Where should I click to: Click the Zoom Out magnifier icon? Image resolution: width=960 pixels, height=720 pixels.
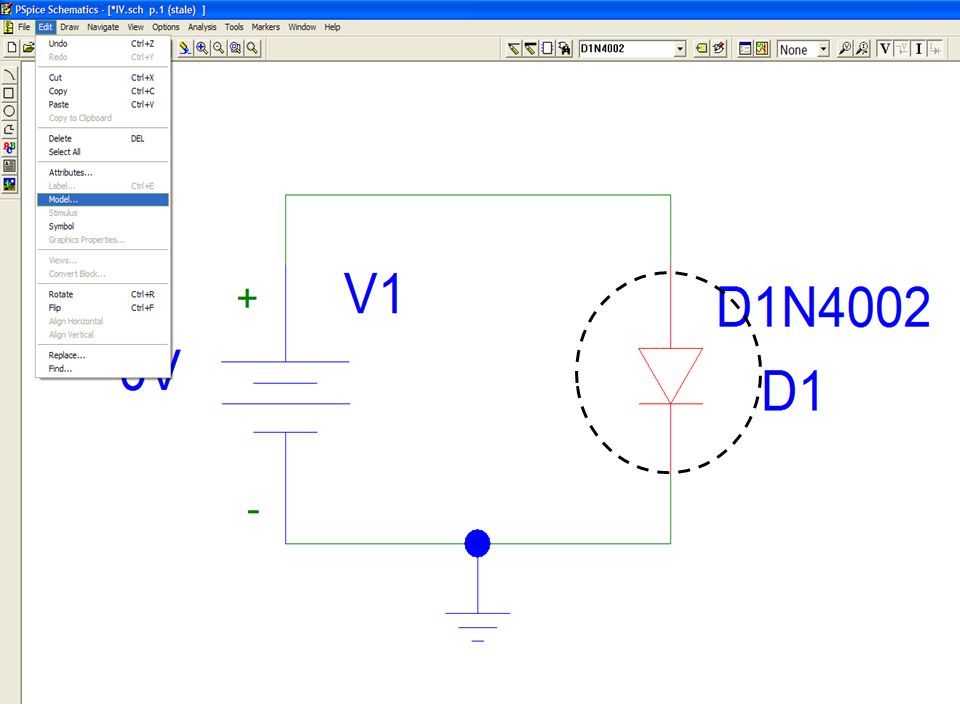pyautogui.click(x=219, y=48)
